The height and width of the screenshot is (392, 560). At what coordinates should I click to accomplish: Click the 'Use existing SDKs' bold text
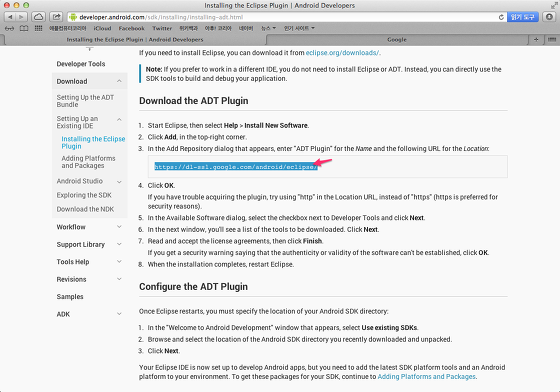[x=389, y=328]
